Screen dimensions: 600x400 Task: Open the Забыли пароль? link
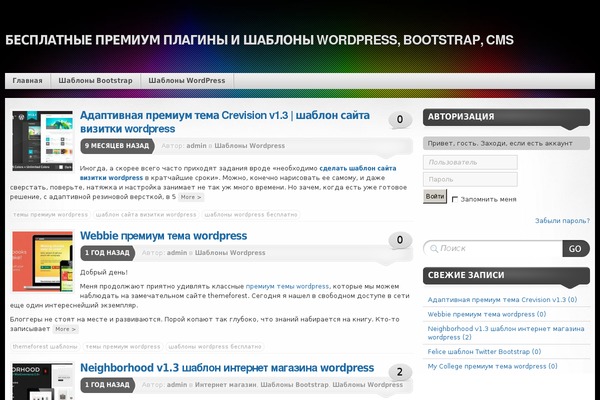click(562, 221)
